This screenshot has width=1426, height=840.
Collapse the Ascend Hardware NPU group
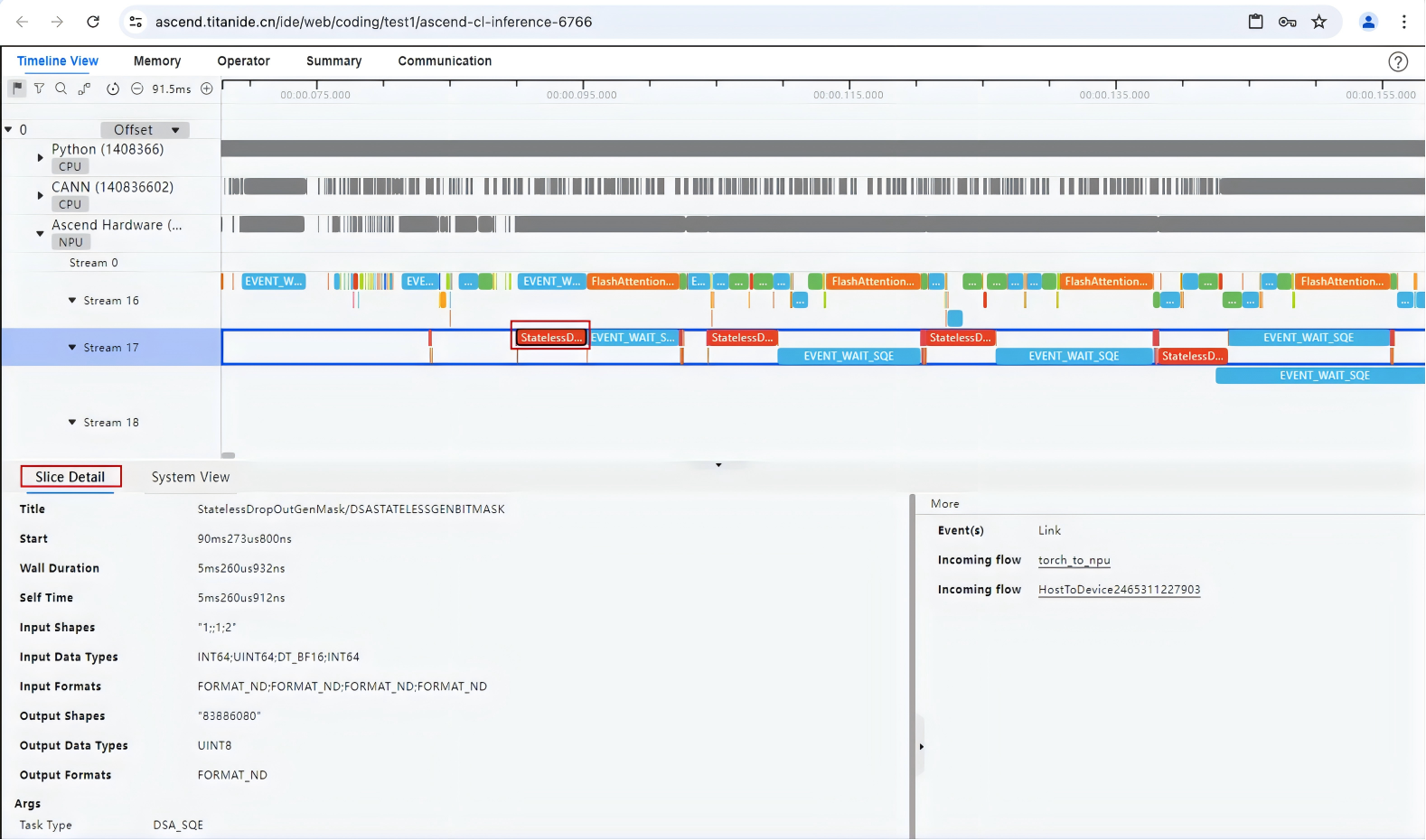pos(40,234)
